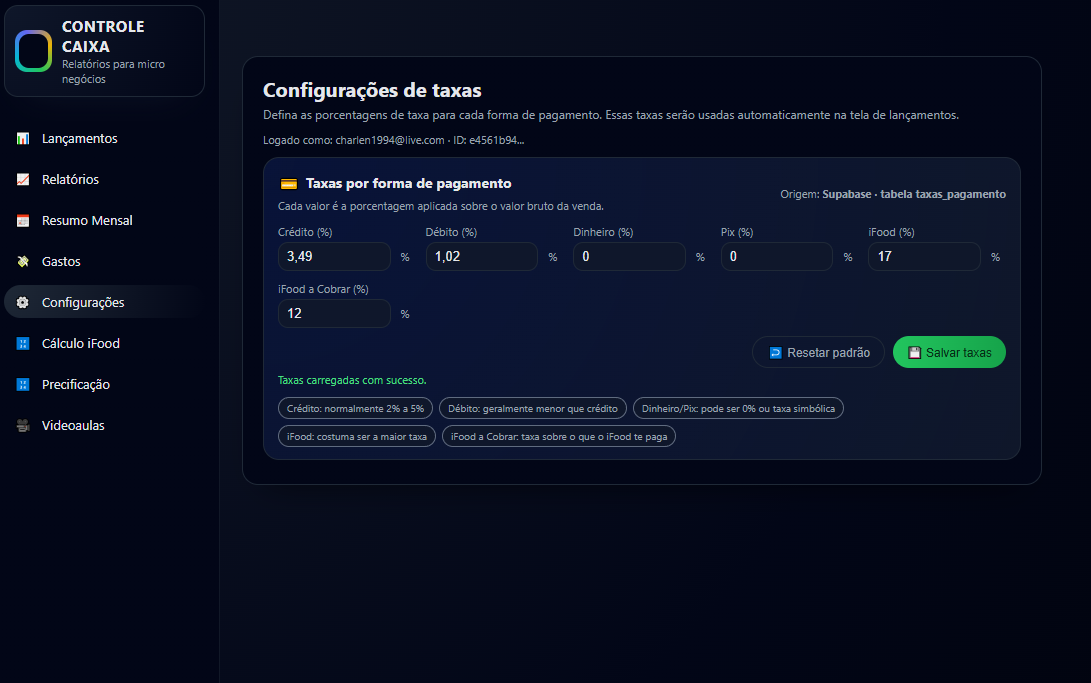Click the Resumo Mensal icon
The width and height of the screenshot is (1091, 683).
[x=21, y=220]
